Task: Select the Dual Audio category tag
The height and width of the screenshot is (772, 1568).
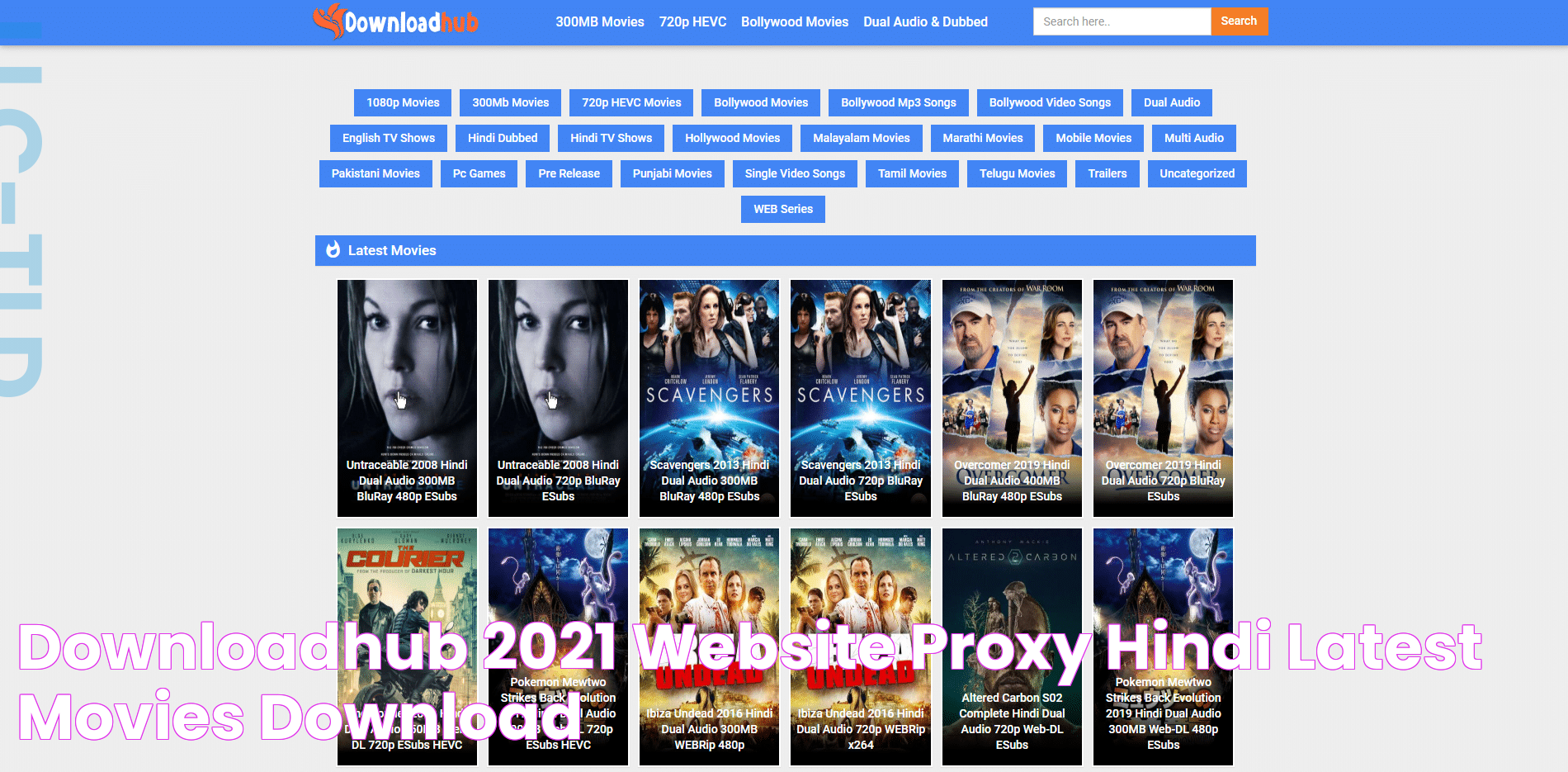Action: 1172,102
